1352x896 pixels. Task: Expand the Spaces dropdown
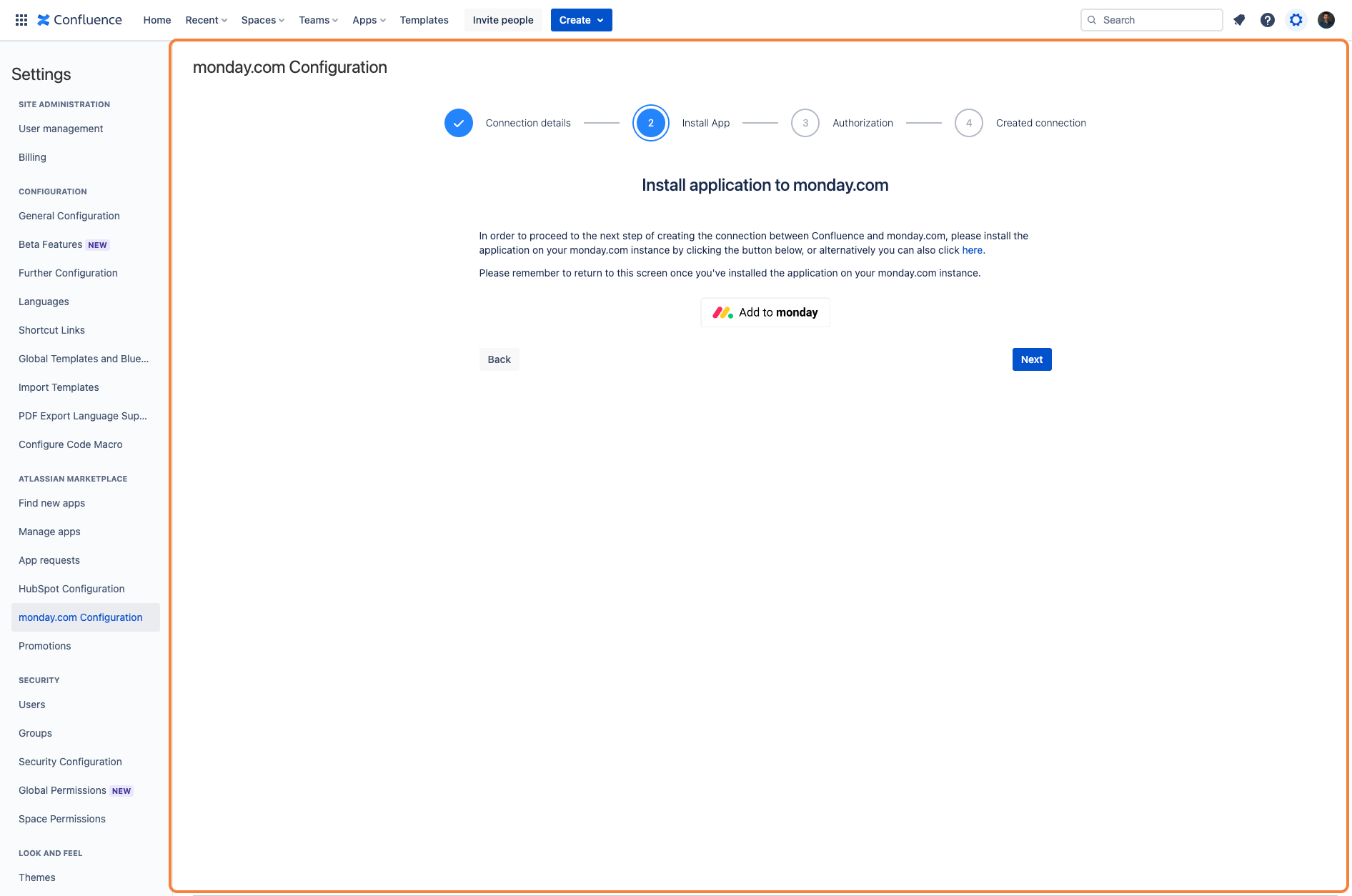[x=262, y=20]
